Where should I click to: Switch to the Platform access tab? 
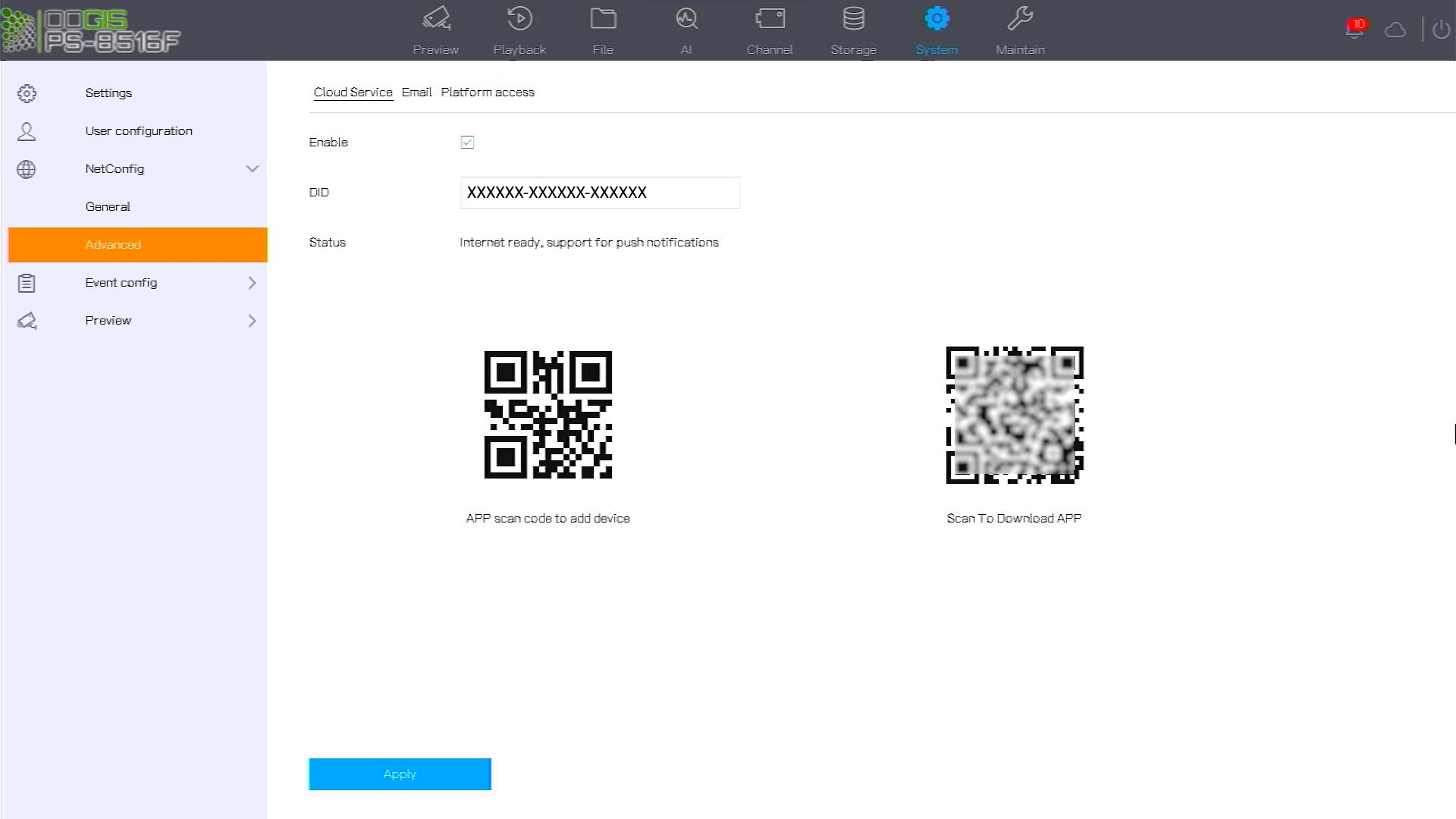click(x=488, y=93)
